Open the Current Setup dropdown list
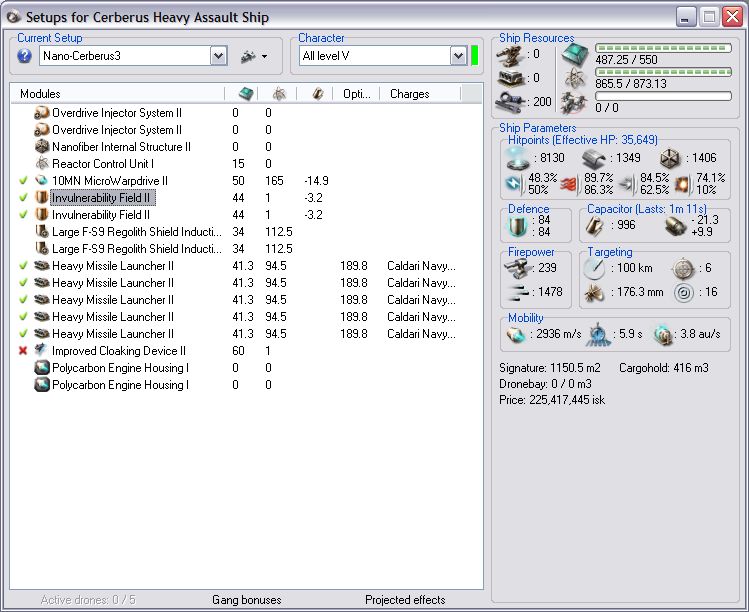The image size is (749, 612). coord(219,56)
